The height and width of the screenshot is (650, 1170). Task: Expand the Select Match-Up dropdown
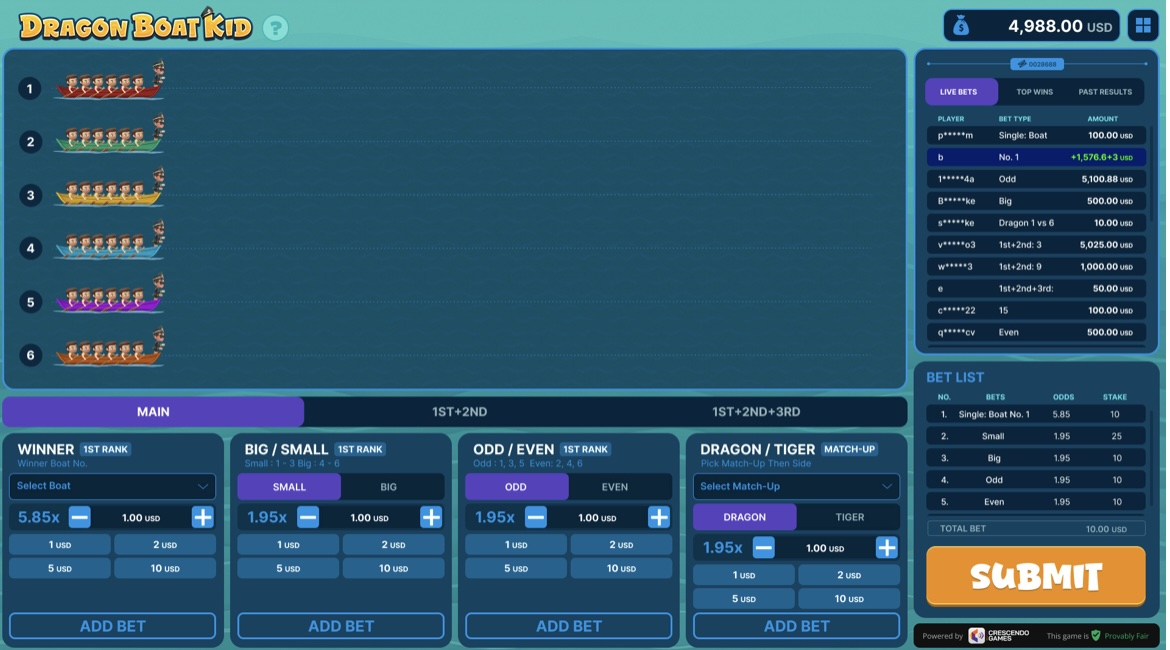point(796,487)
